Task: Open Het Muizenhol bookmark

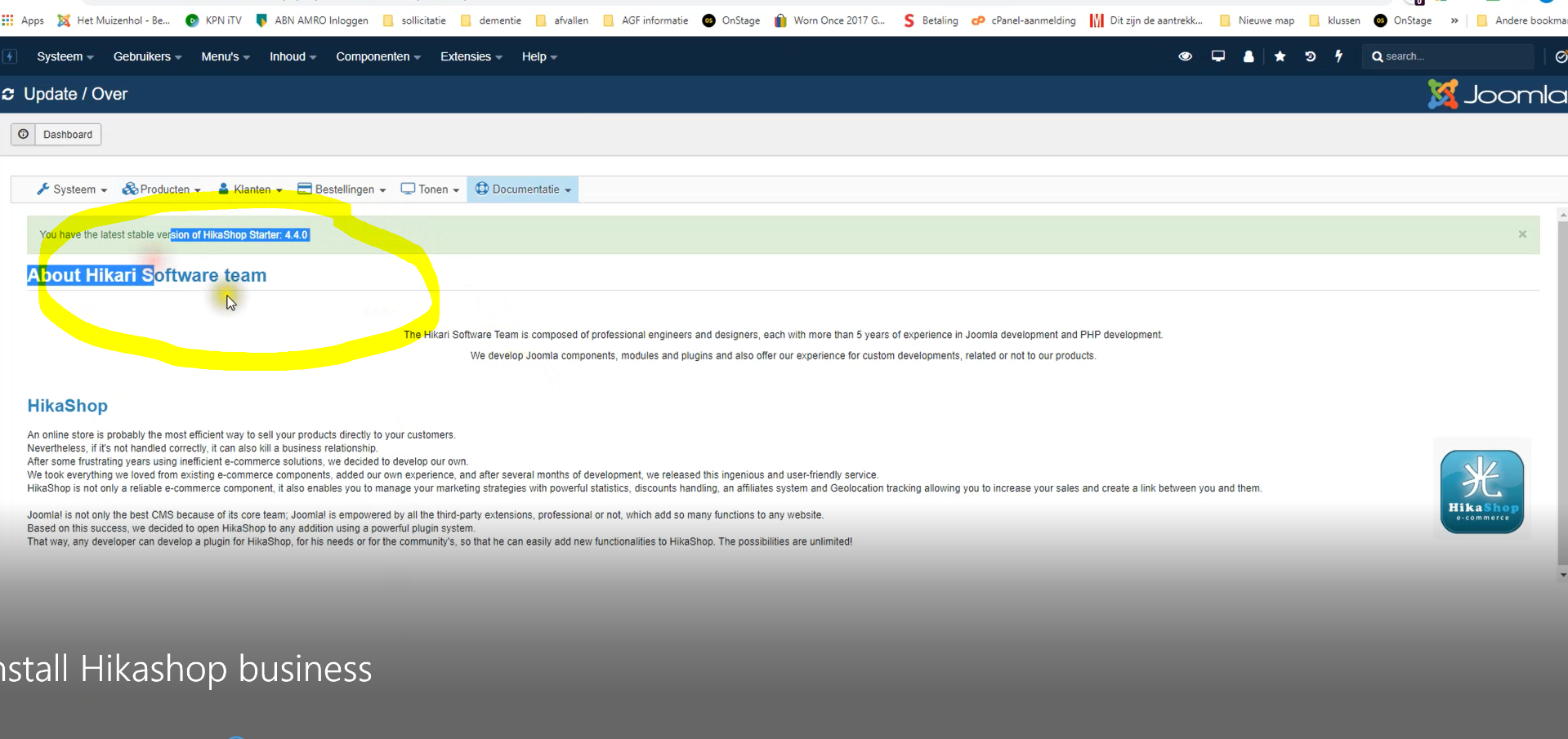Action: click(x=114, y=20)
